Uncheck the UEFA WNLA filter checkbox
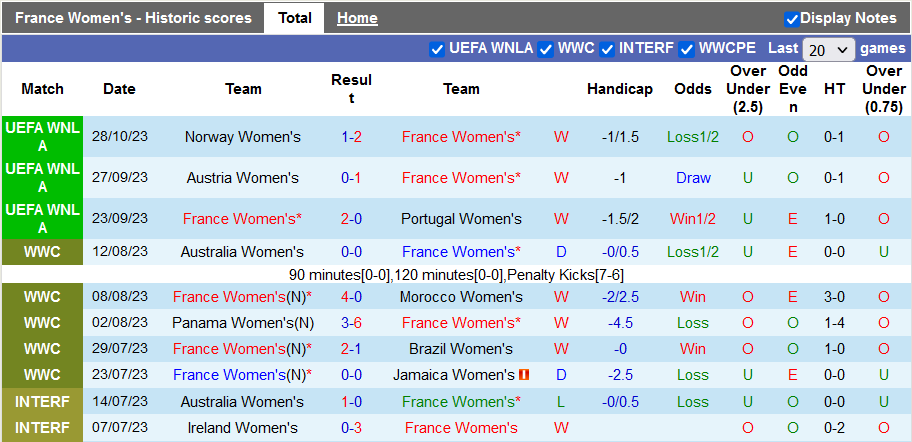Viewport: 912px width, 442px height. (437, 48)
